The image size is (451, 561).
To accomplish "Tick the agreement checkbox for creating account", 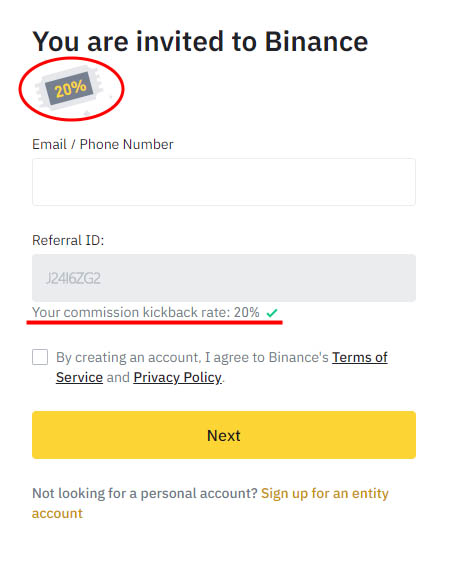I will pos(40,357).
